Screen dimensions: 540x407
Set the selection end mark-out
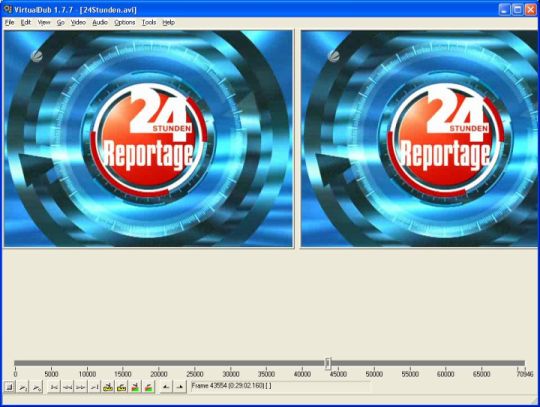(x=179, y=387)
